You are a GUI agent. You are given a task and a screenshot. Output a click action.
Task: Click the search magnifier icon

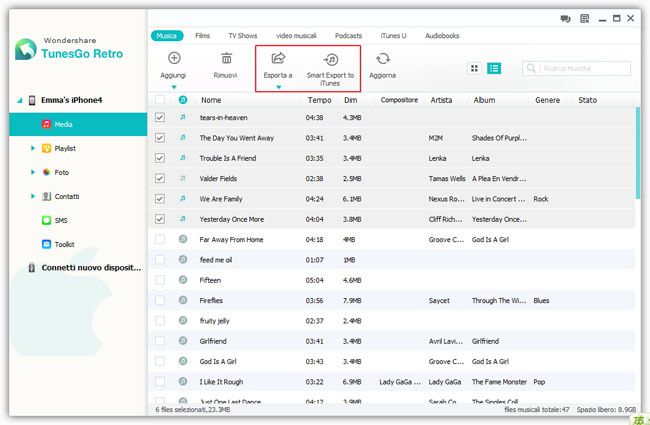(531, 68)
